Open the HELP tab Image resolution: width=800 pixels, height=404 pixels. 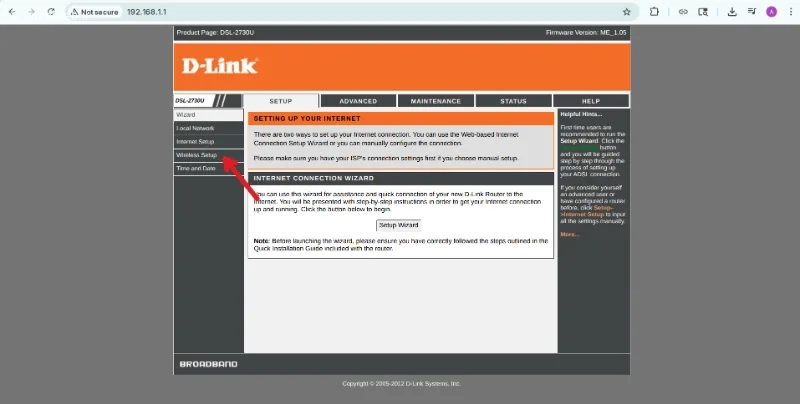(x=591, y=101)
